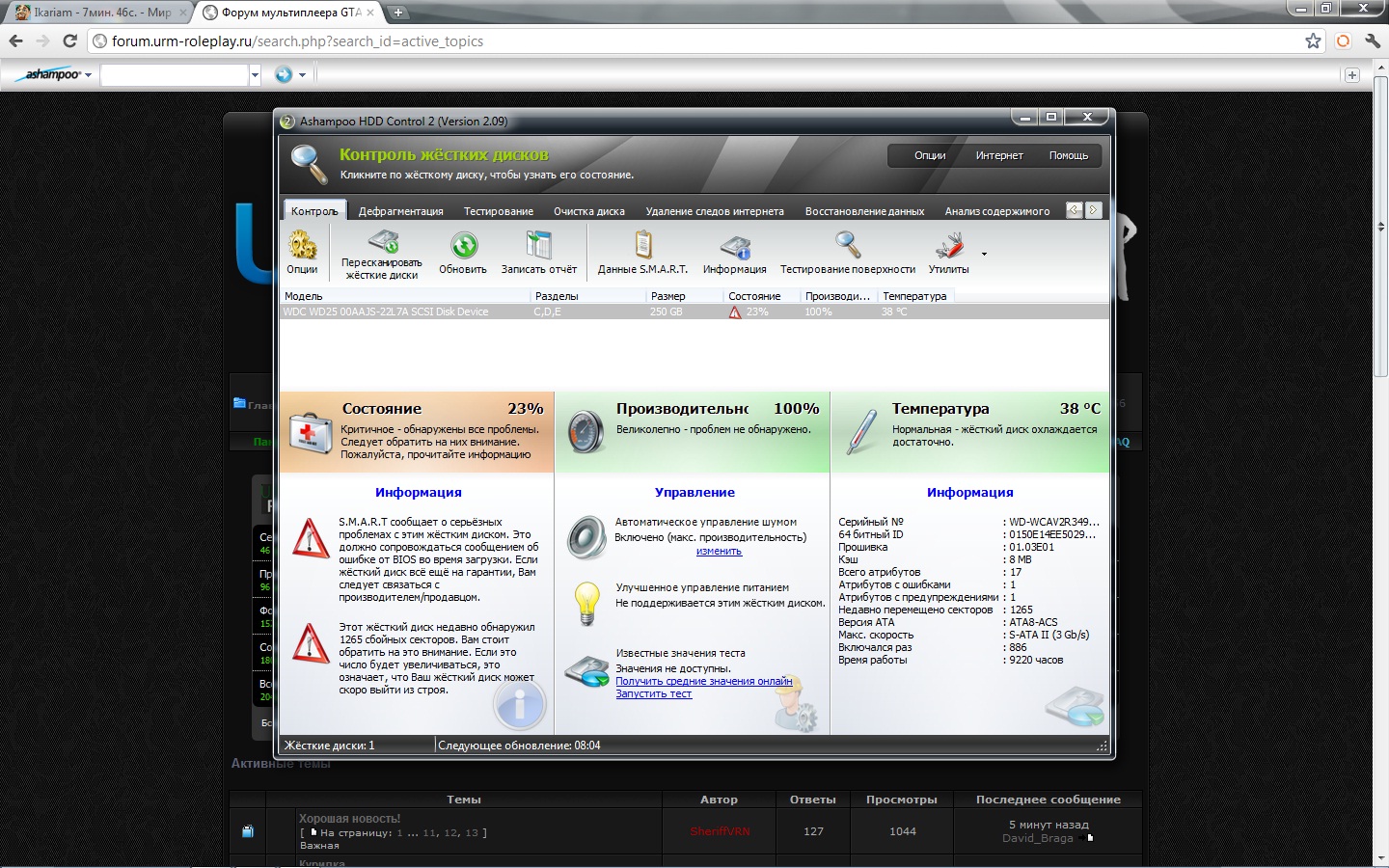
Task: Expand the Utilities dropdown arrow
Action: (x=984, y=255)
